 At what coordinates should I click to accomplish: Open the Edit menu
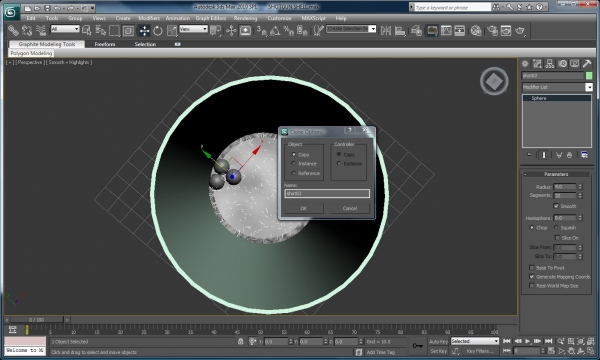point(31,18)
